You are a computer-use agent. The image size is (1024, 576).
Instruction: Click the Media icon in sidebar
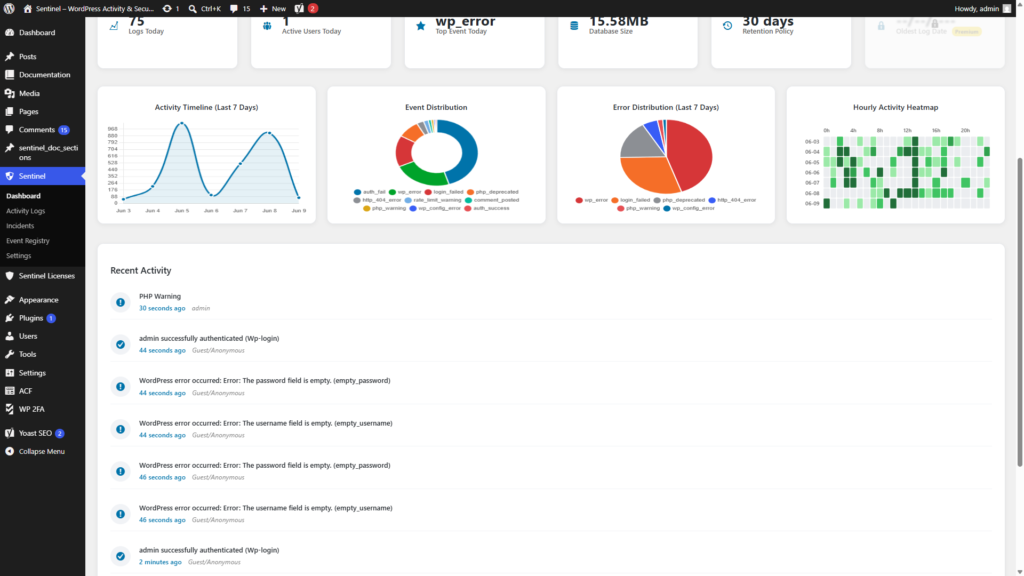click(9, 93)
